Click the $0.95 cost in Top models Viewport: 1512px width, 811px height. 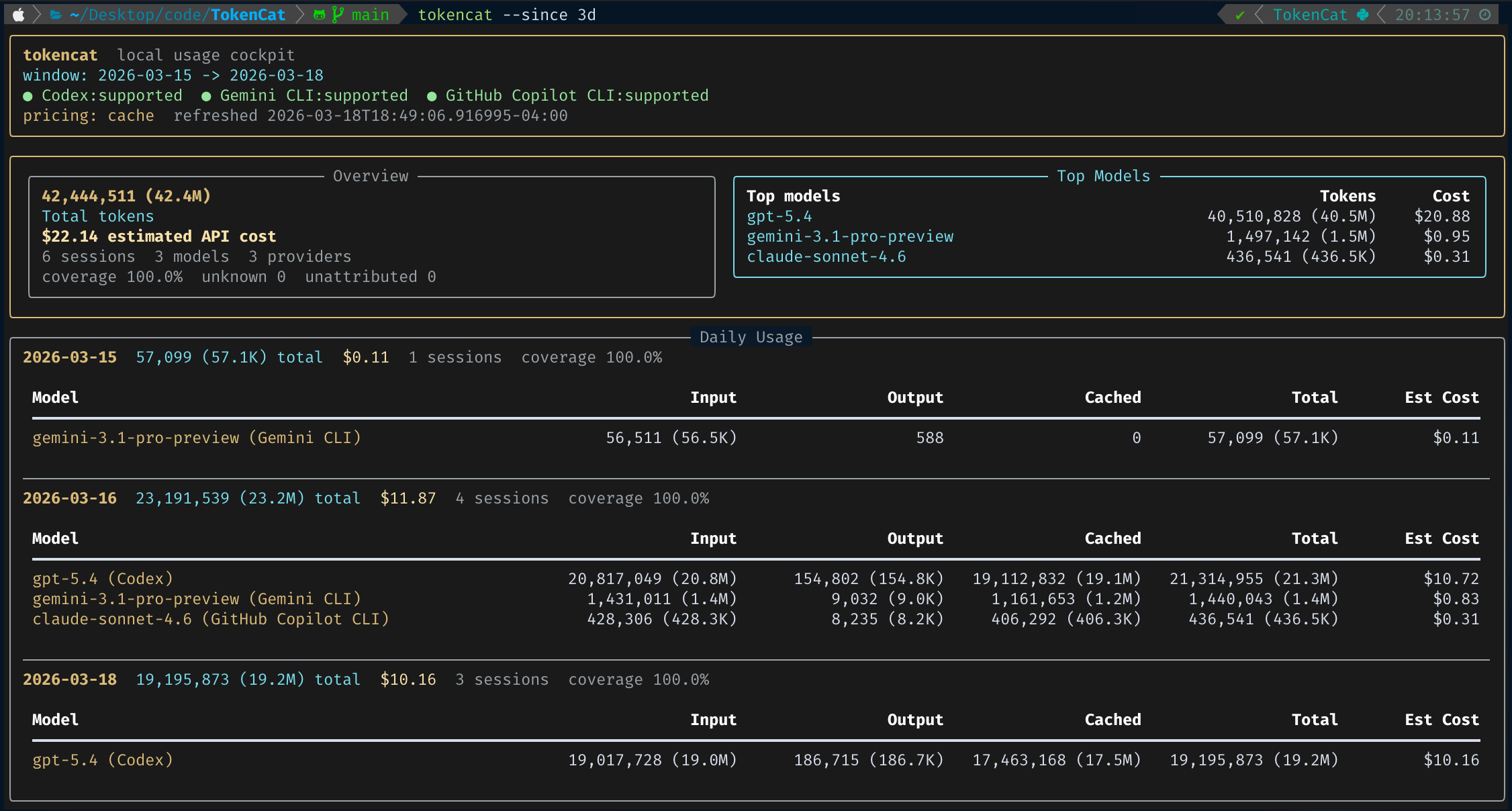1447,236
